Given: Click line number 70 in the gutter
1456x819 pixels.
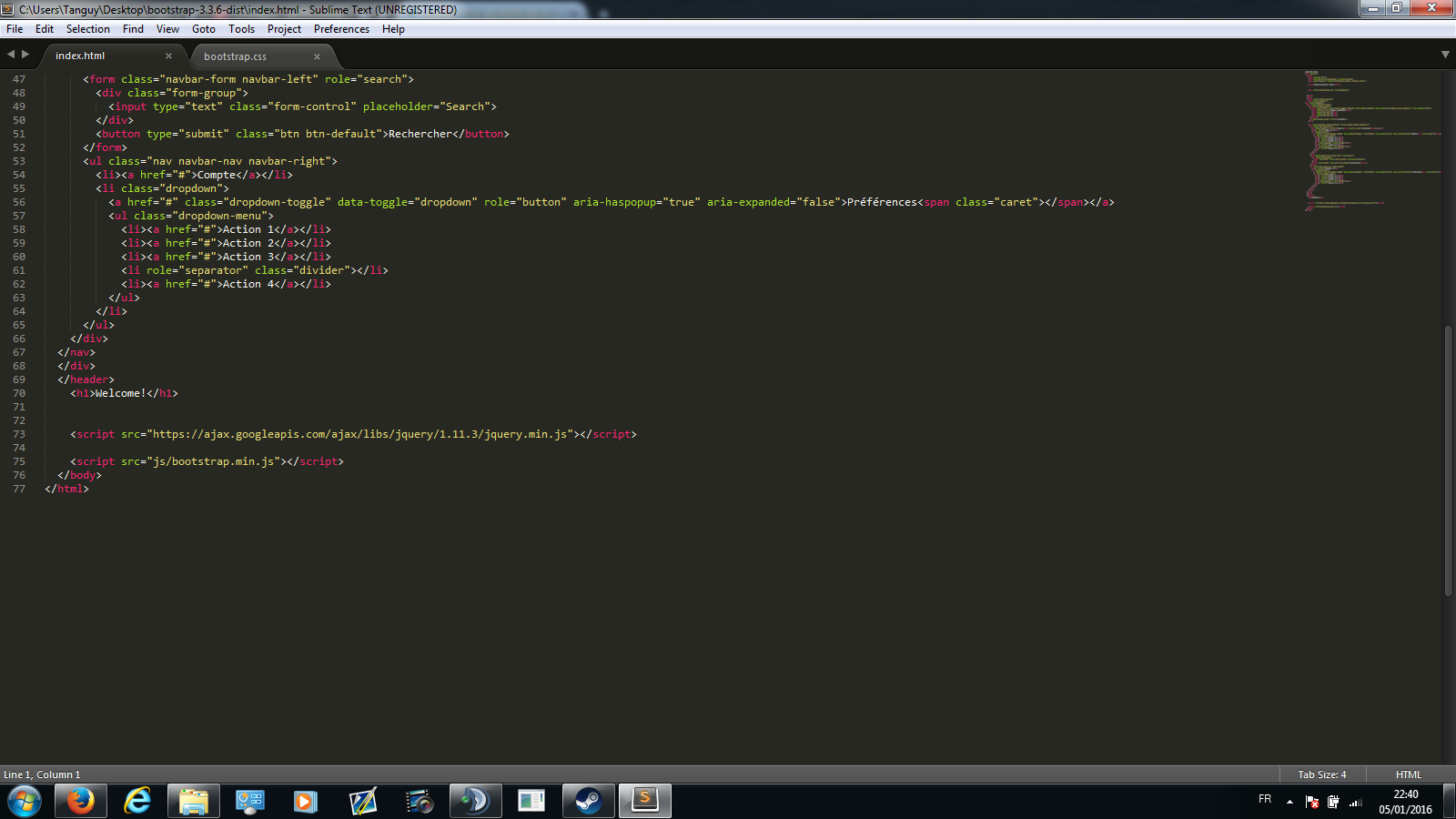Looking at the screenshot, I should (x=19, y=393).
